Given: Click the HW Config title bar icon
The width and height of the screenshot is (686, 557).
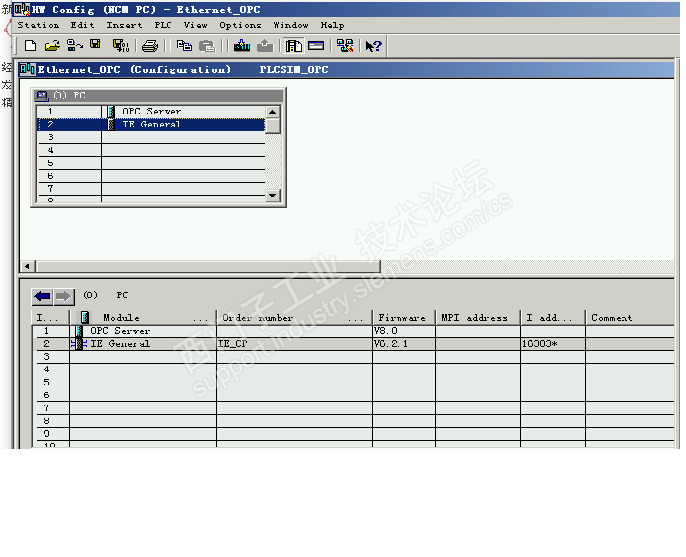Looking at the screenshot, I should tap(22, 9).
